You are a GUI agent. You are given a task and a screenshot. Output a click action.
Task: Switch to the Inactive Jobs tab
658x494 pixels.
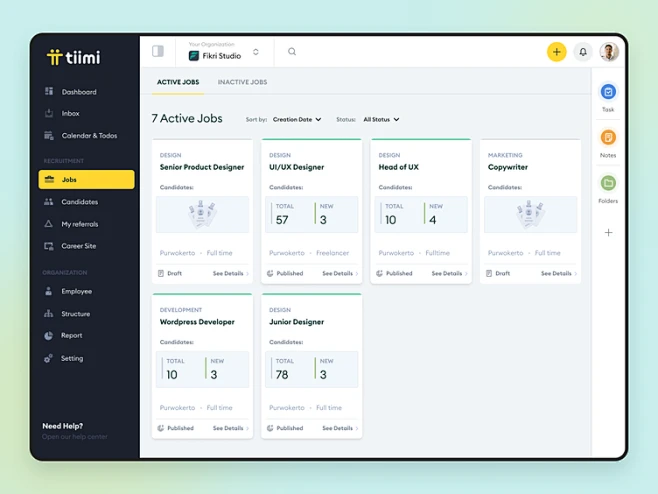click(242, 82)
